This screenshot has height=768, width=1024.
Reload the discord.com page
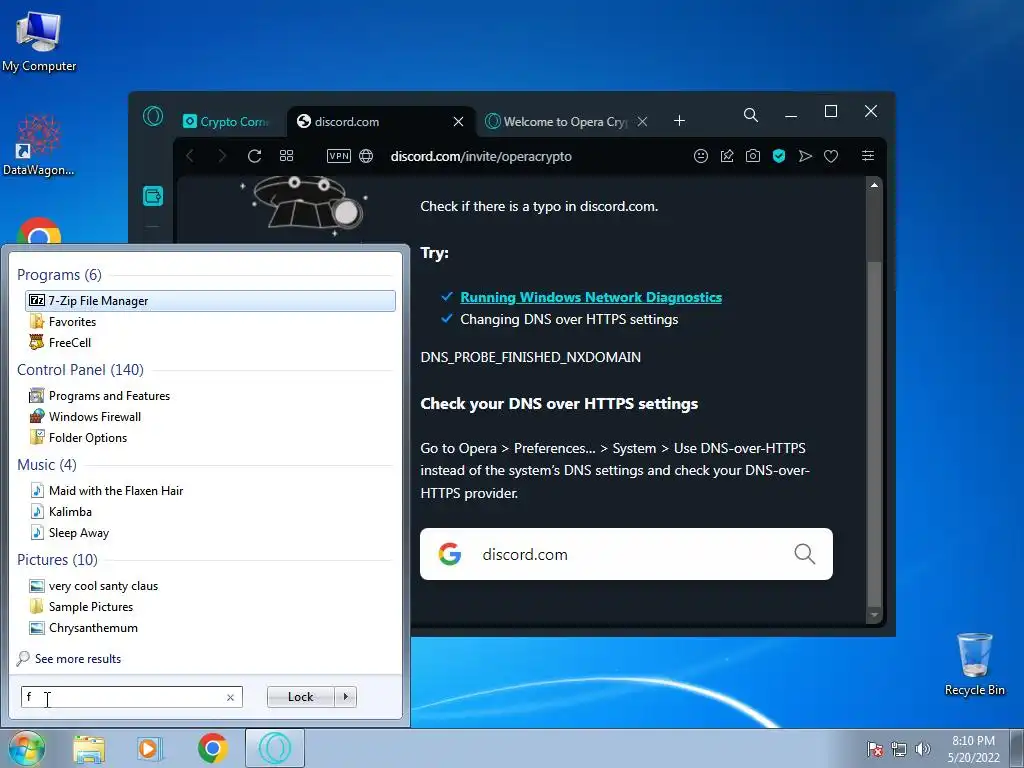pyautogui.click(x=255, y=156)
